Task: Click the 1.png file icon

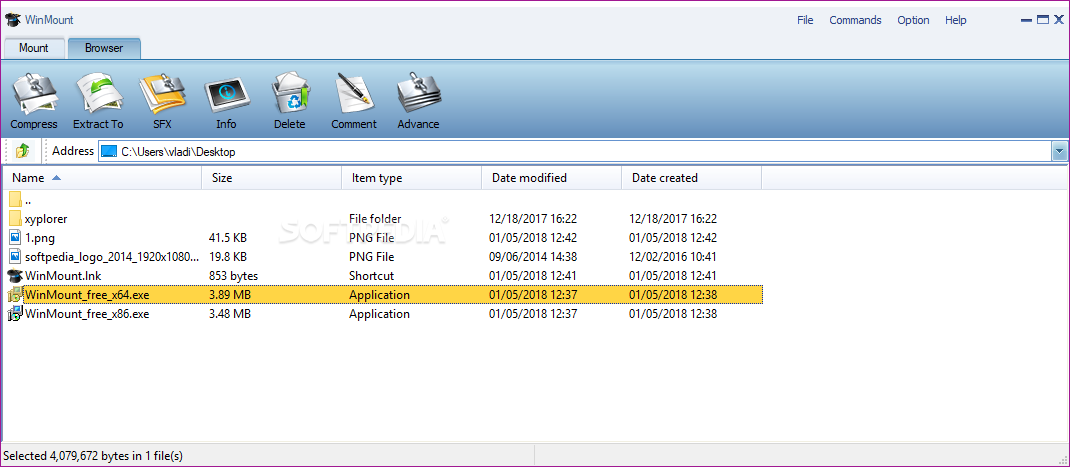Action: [16, 238]
